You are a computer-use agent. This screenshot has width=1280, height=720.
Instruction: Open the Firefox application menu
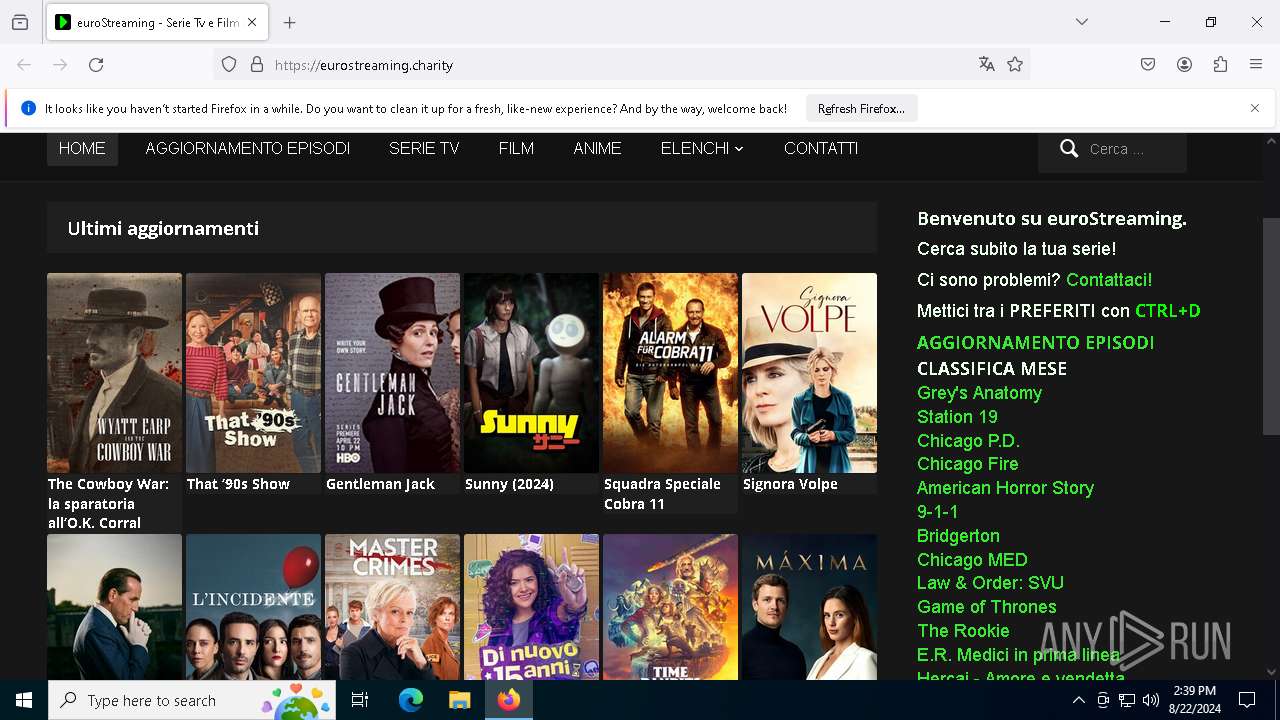(x=1256, y=65)
